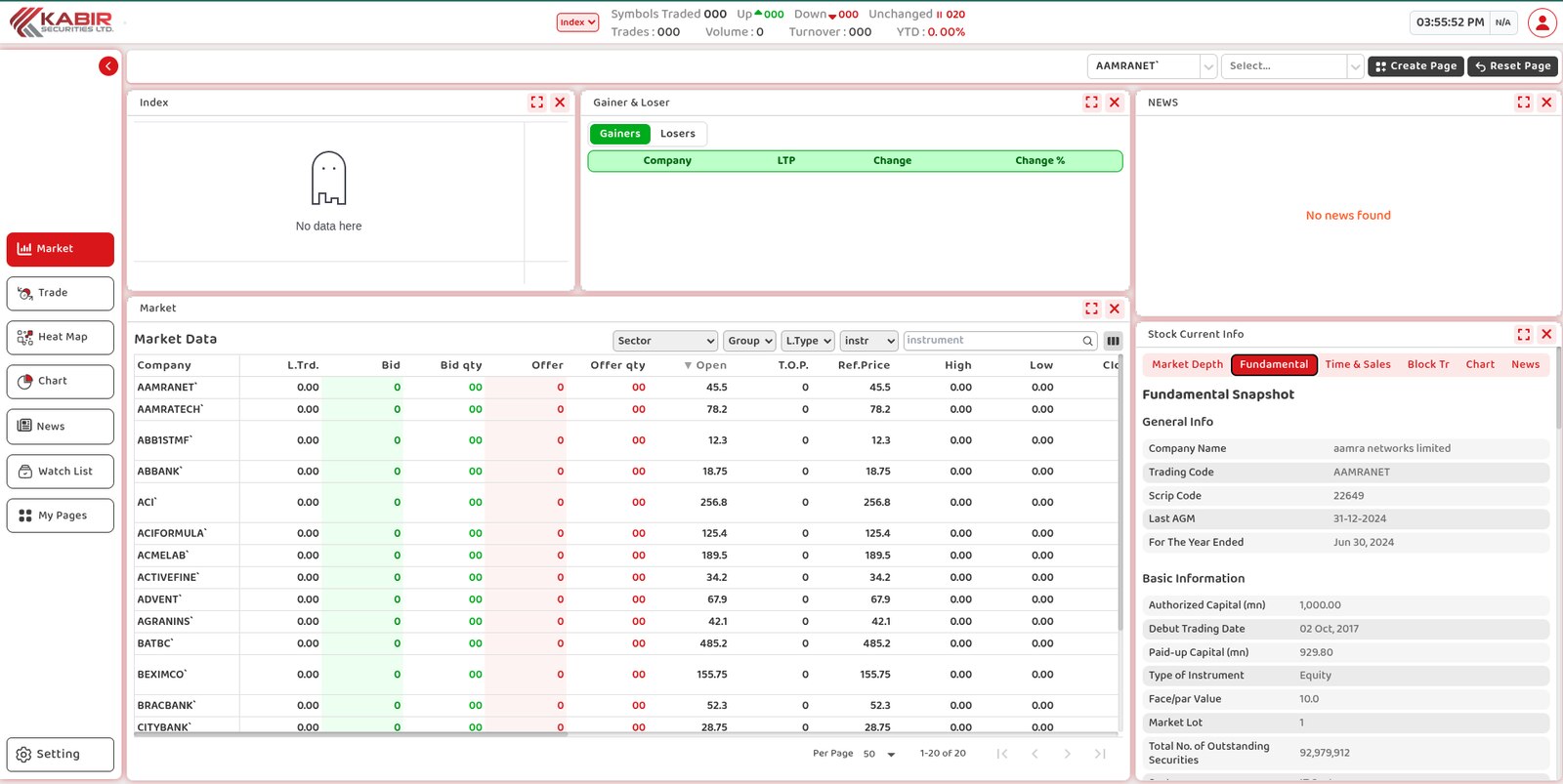Screen dimensions: 1563x784
Task: Open the L.Type filter dropdown
Action: [x=808, y=341]
